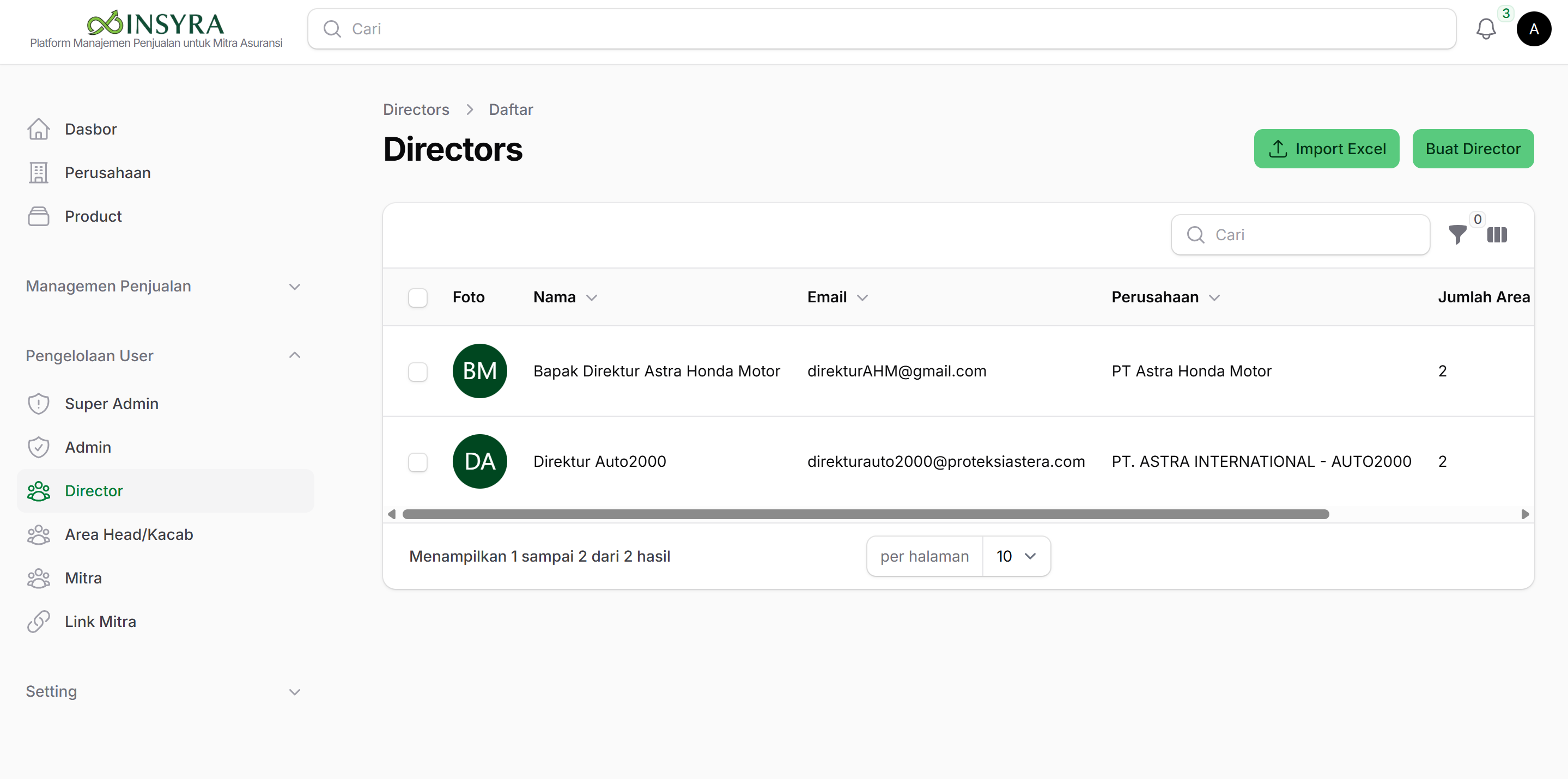This screenshot has height=779, width=1568.
Task: Open Perusahaan in the sidebar
Action: pos(166,173)
